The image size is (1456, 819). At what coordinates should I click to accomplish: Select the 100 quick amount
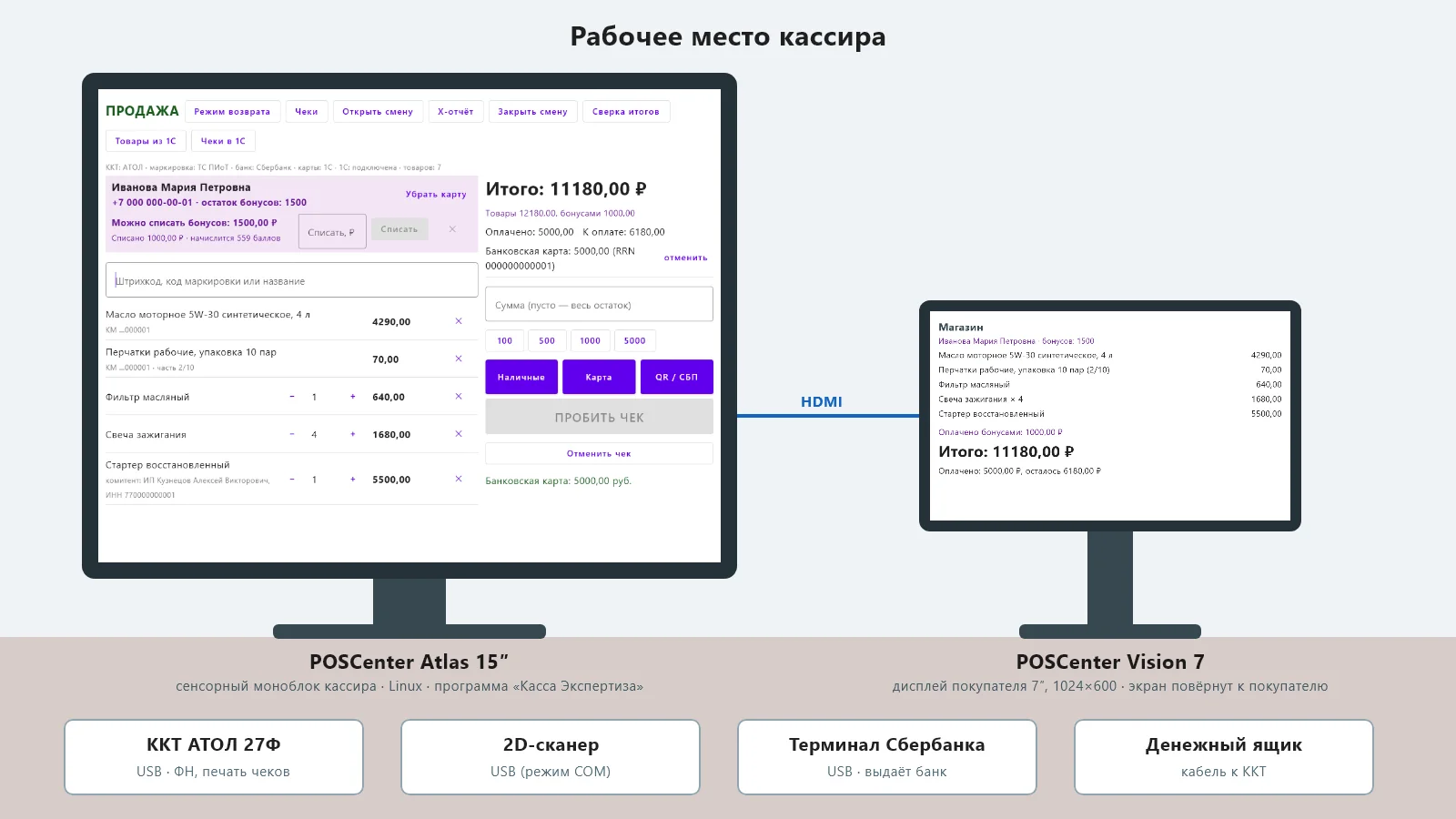point(504,340)
